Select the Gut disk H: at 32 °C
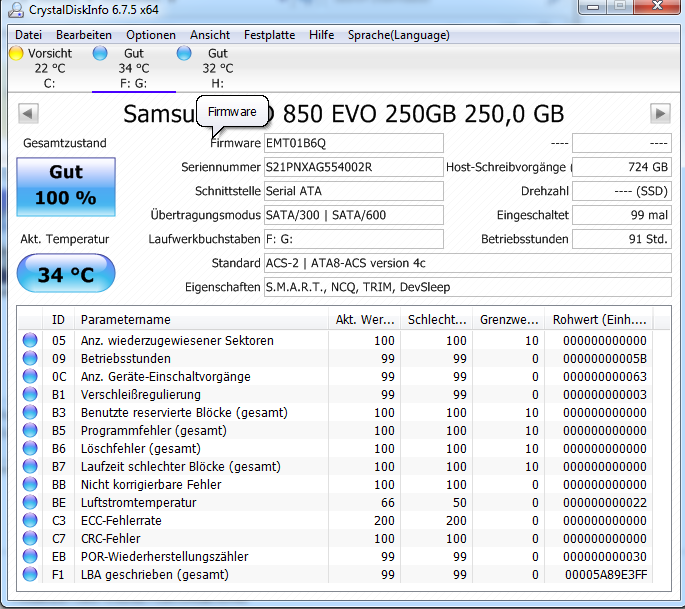The image size is (685, 609). (x=218, y=68)
